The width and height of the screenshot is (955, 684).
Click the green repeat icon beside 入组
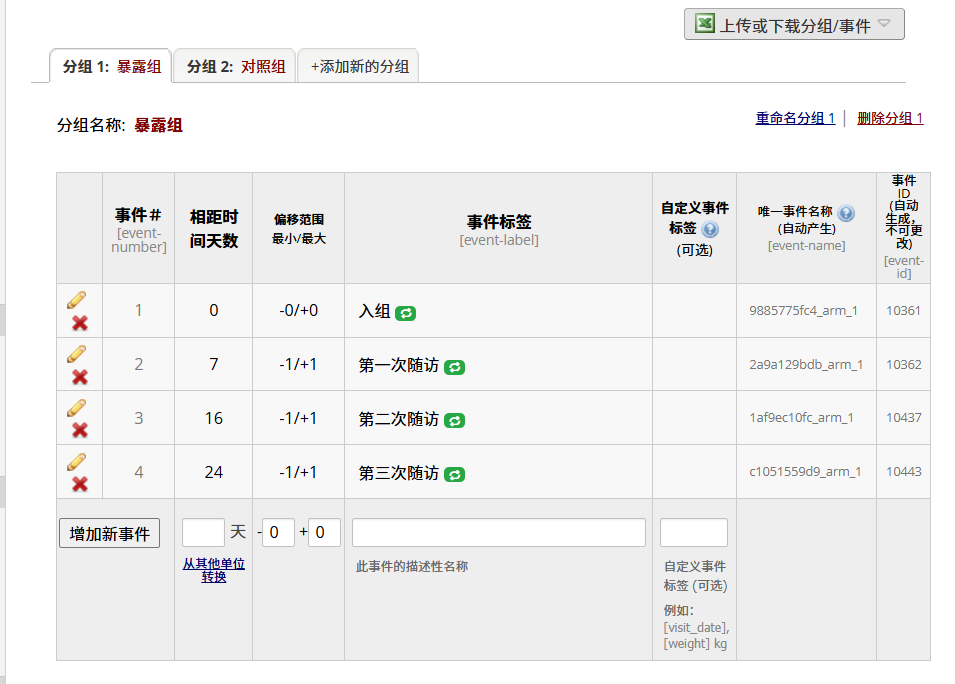pyautogui.click(x=406, y=313)
